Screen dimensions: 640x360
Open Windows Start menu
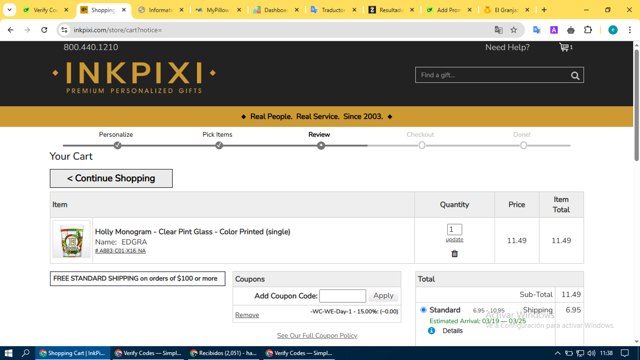point(8,353)
